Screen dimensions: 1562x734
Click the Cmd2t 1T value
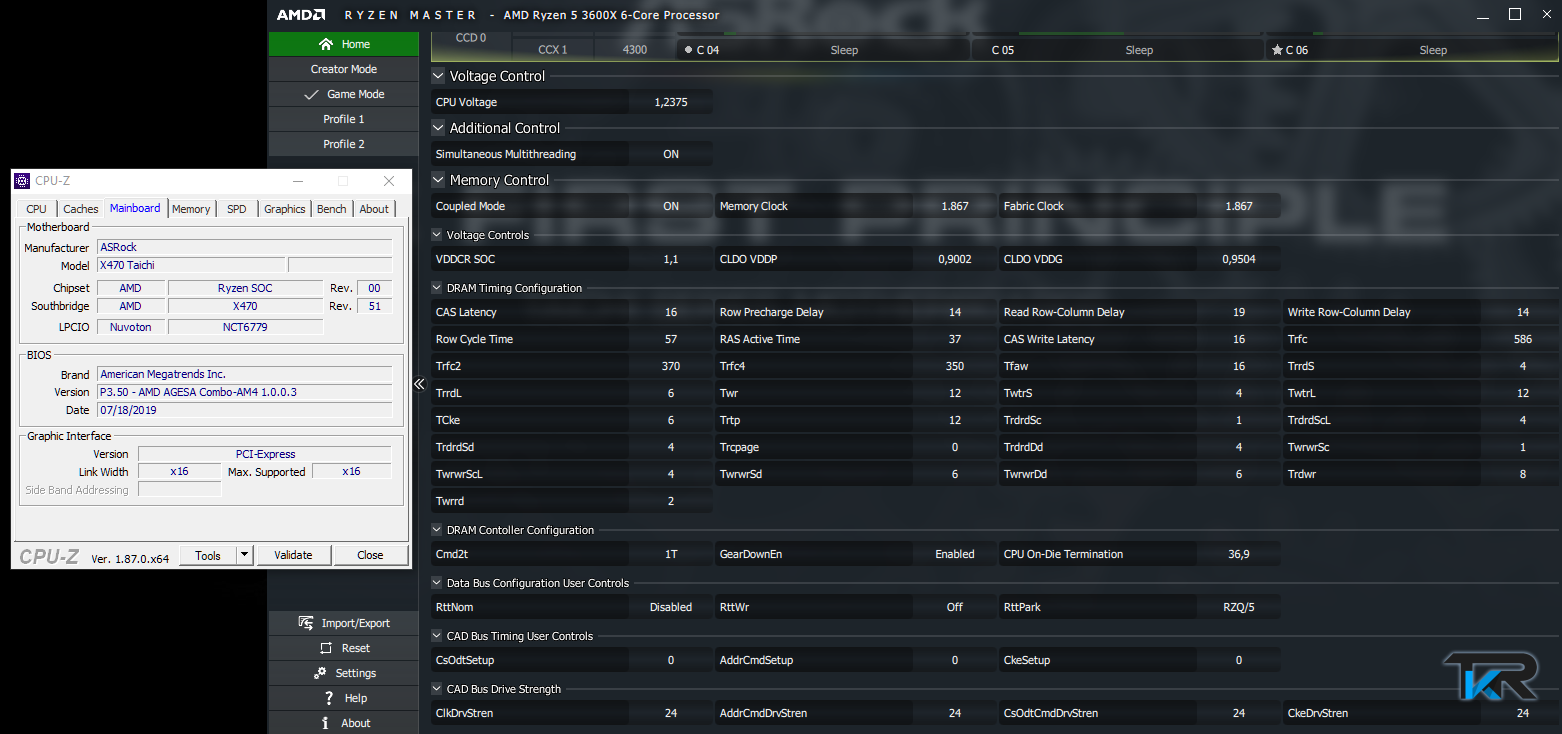click(671, 554)
